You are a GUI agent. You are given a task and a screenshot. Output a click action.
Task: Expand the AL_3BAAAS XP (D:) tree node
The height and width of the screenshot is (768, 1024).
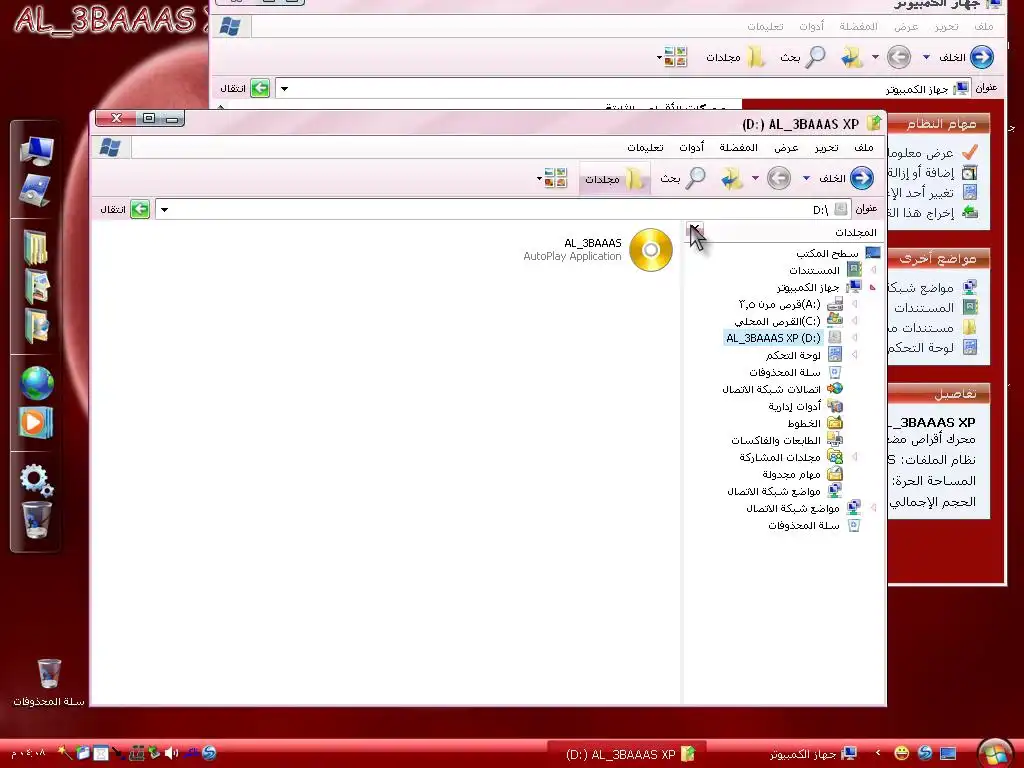click(x=854, y=338)
